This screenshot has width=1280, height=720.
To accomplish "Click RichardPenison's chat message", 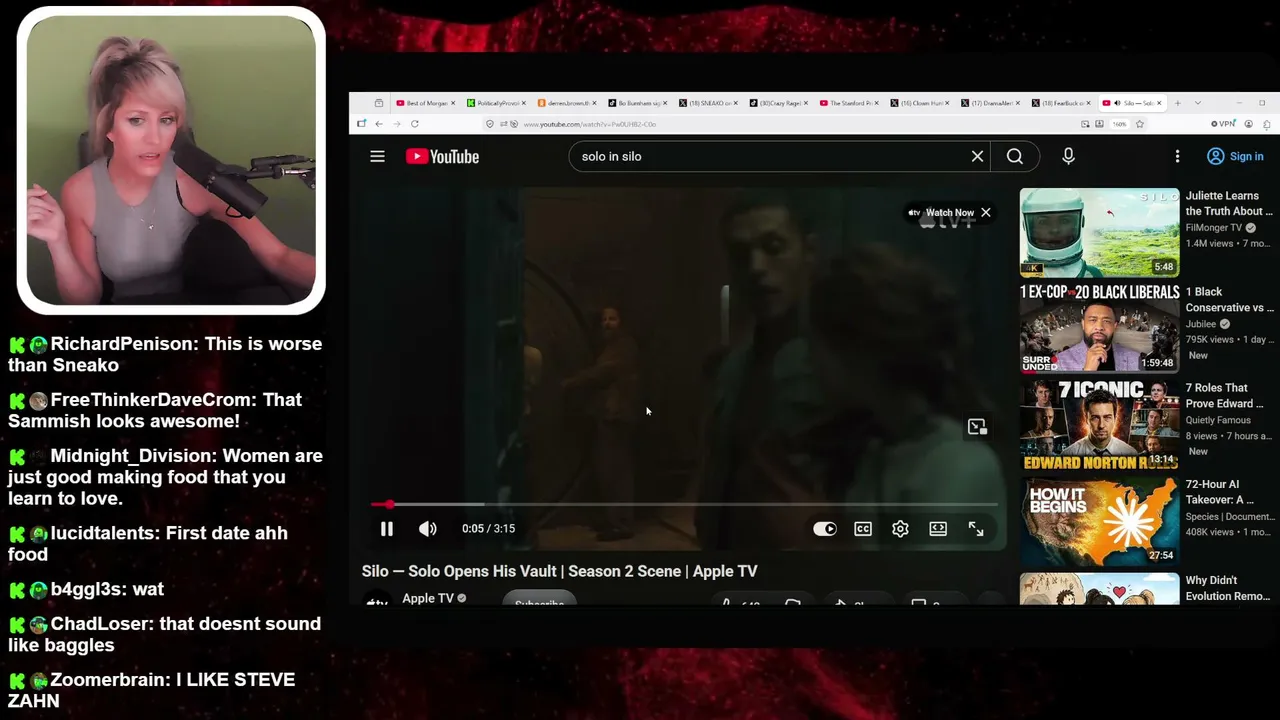I will 165,354.
